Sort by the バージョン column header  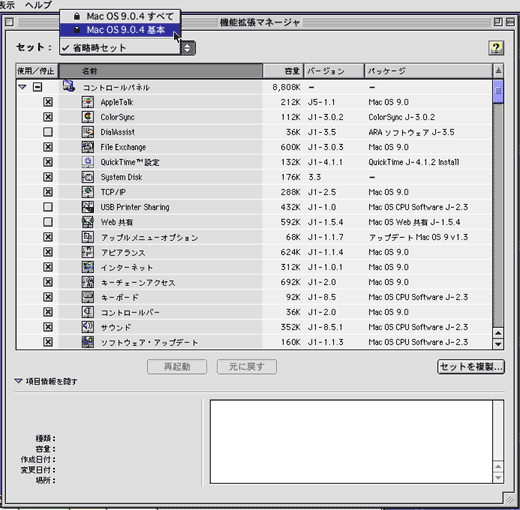(x=334, y=71)
